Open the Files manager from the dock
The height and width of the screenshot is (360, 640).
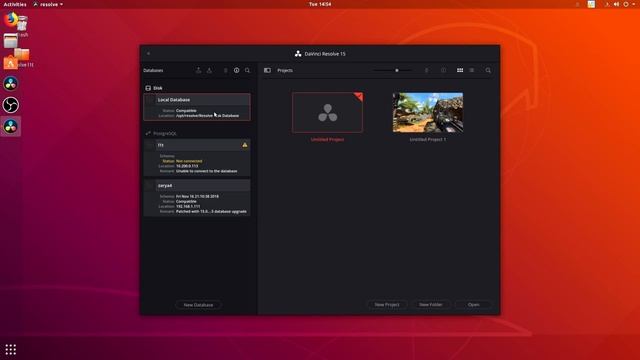[x=11, y=41]
